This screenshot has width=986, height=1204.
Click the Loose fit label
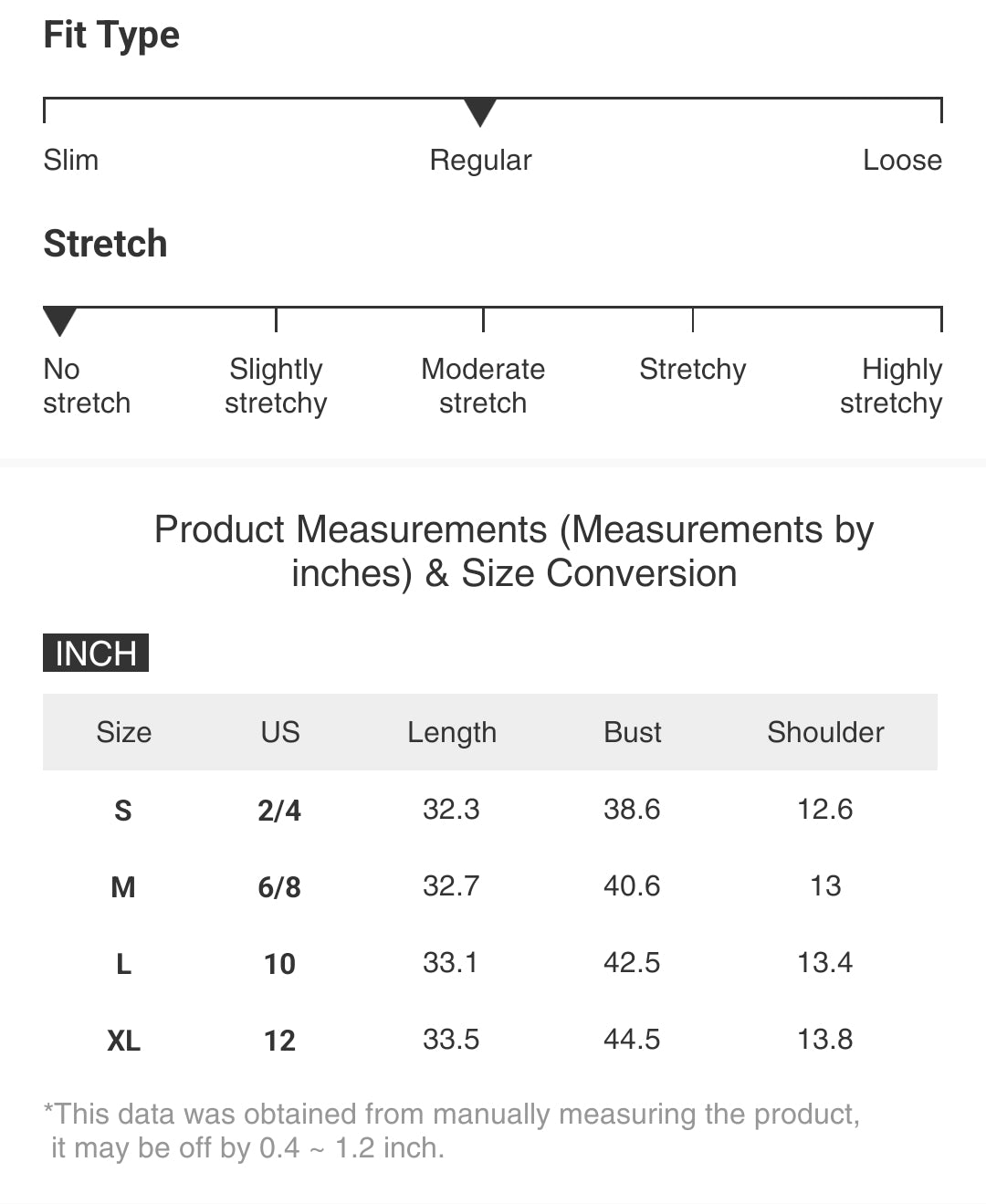[902, 160]
